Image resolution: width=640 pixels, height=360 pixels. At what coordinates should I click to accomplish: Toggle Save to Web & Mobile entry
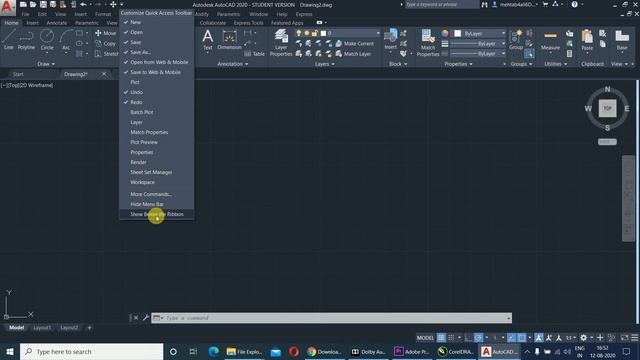click(x=156, y=72)
